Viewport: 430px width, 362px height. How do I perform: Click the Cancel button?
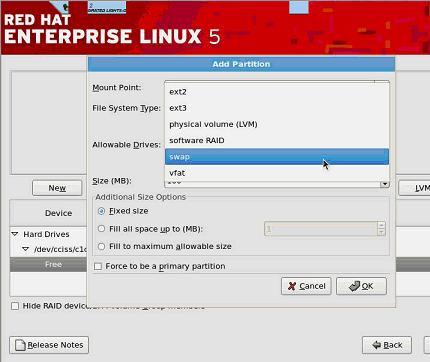tap(306, 286)
